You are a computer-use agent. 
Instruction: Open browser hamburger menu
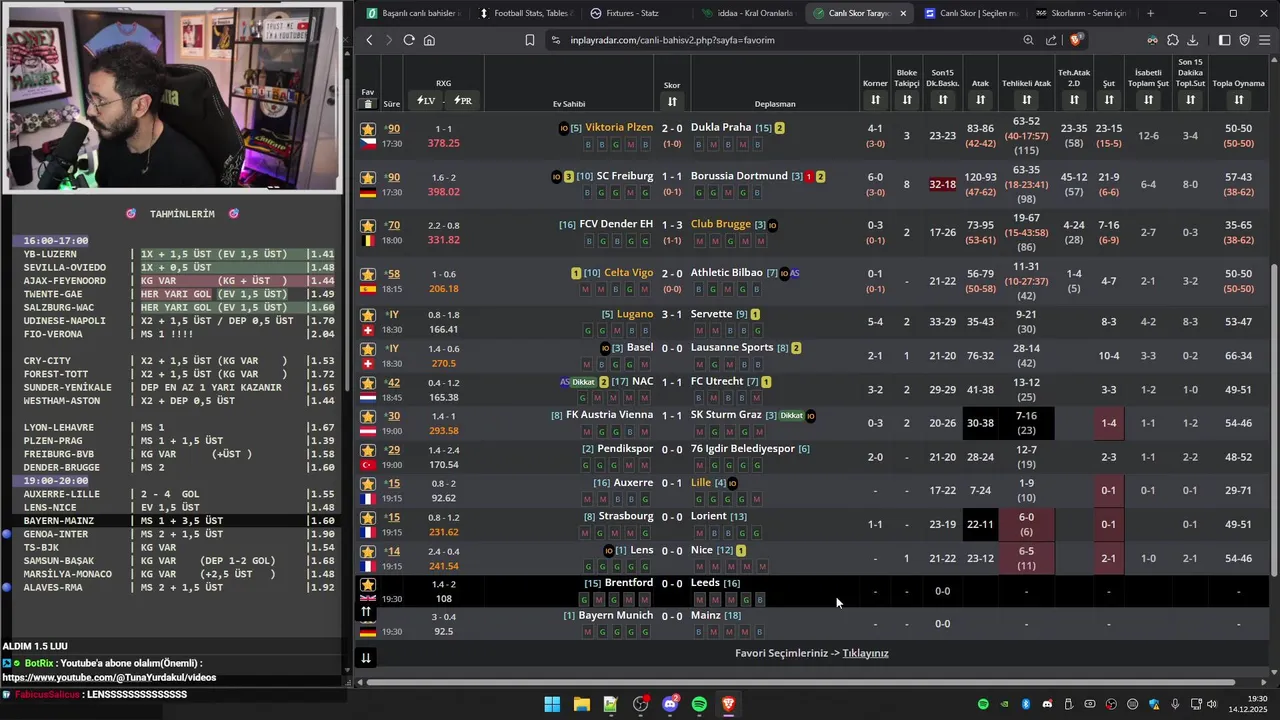tap(1265, 40)
